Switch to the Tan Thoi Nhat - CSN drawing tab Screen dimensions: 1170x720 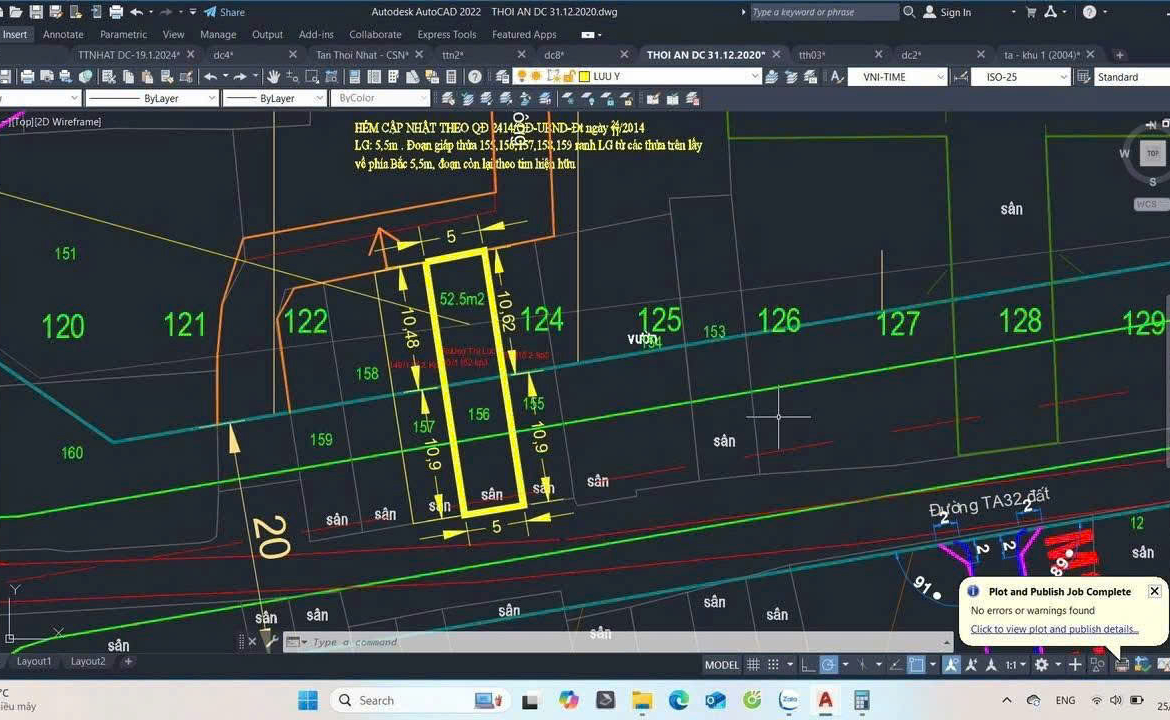(362, 55)
